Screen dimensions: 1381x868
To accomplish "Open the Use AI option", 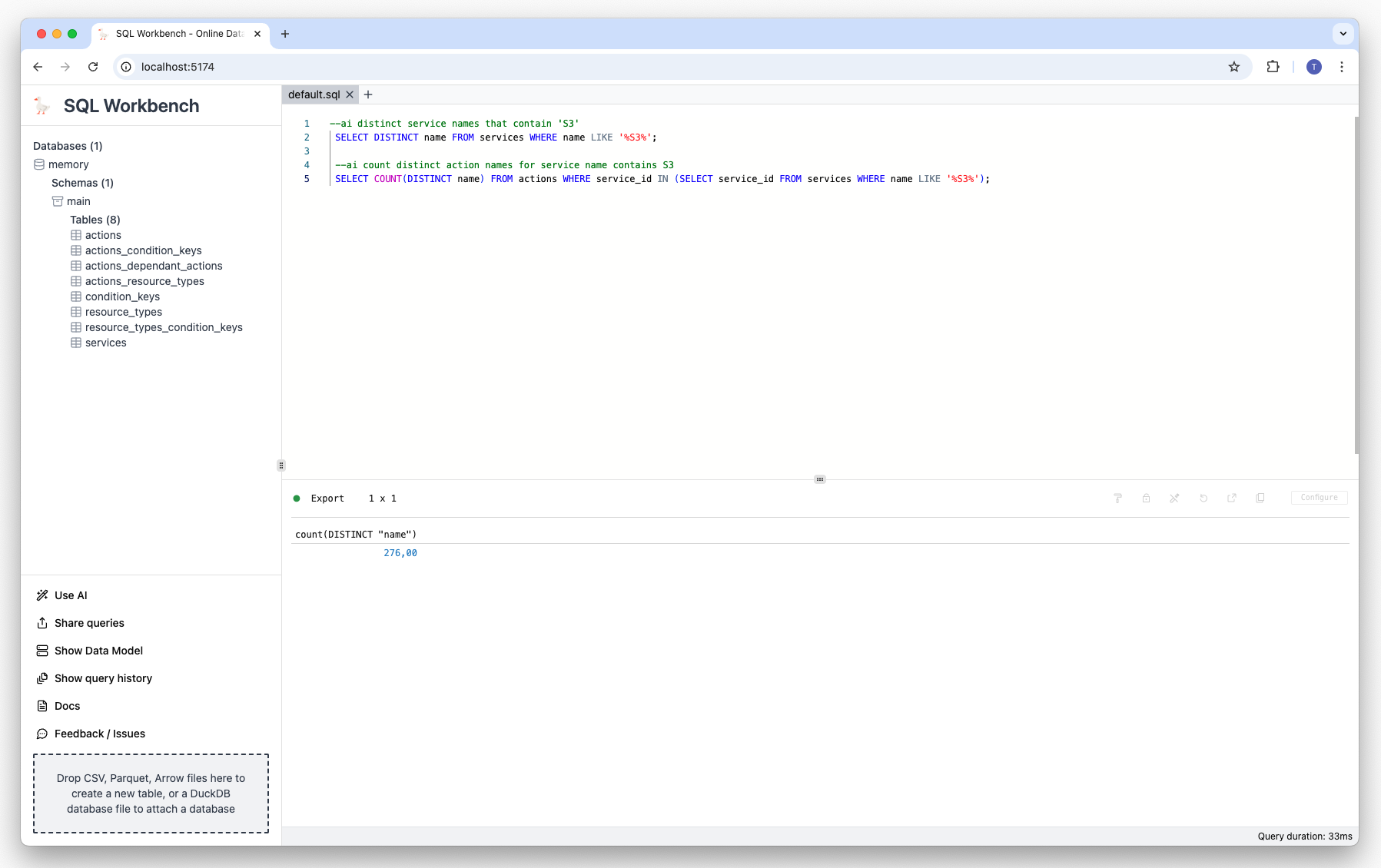I will (71, 595).
